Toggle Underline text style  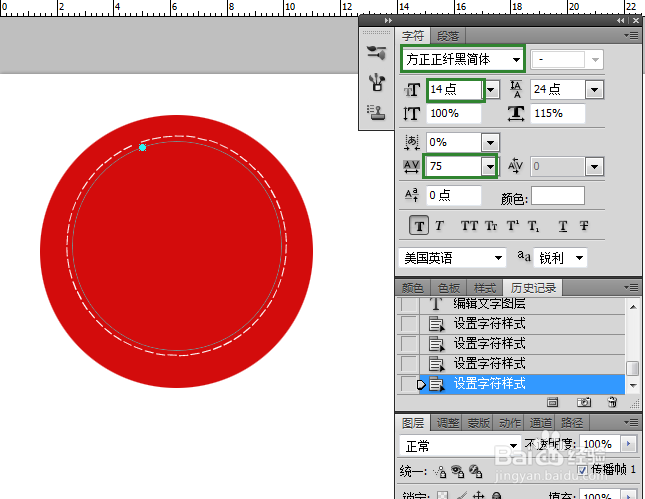coord(563,225)
